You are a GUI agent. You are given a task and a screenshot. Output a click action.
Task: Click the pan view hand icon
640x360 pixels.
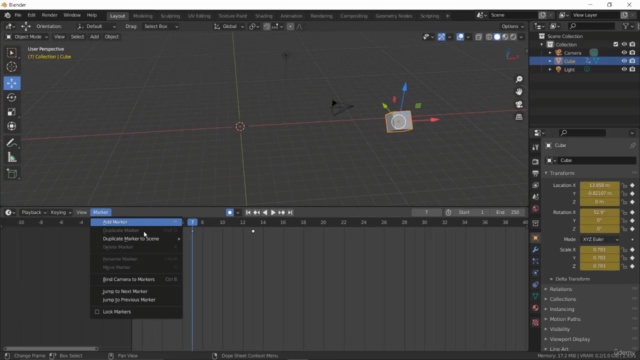[x=519, y=92]
